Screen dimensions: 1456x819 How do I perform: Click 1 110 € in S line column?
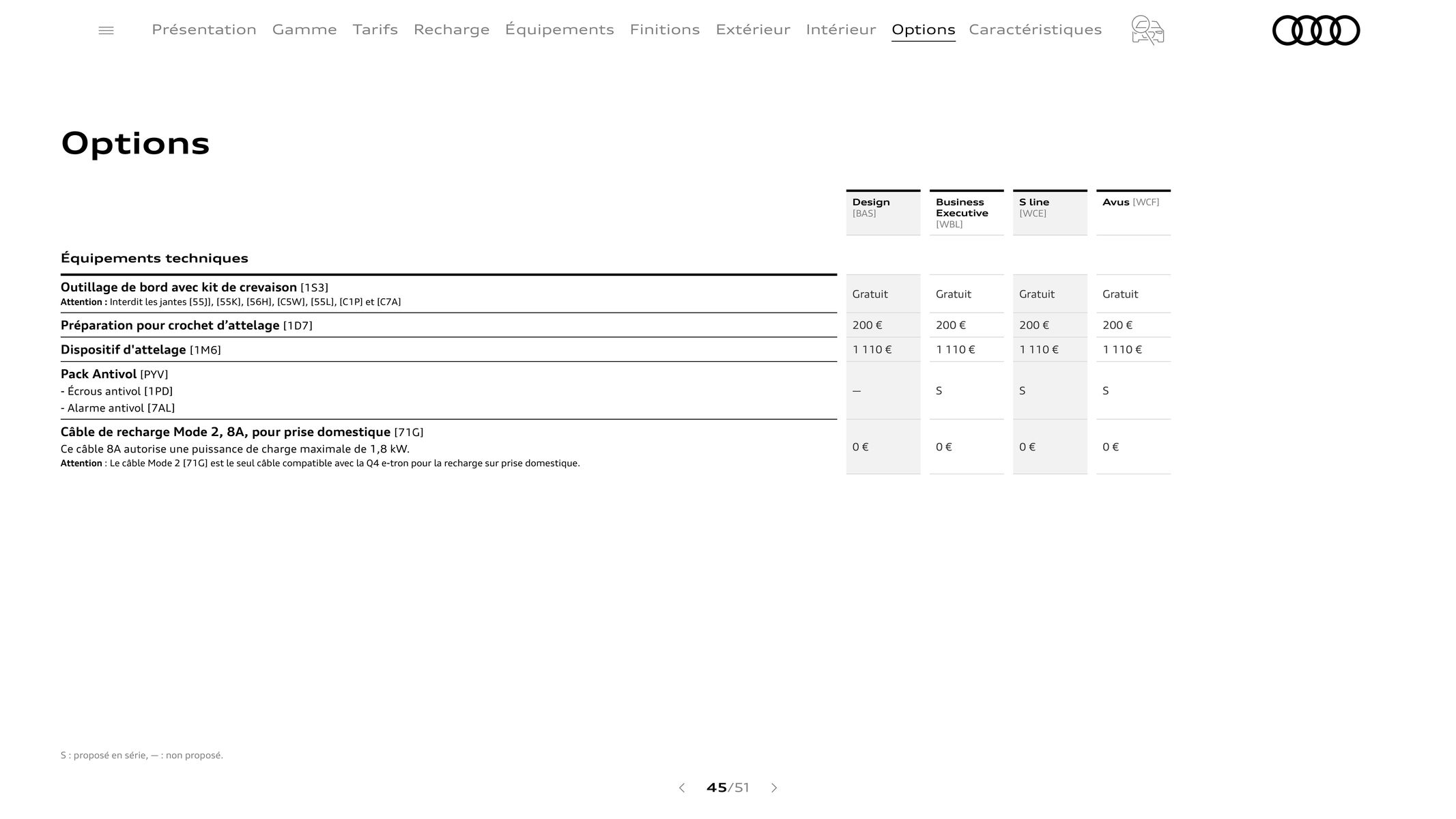point(1038,349)
